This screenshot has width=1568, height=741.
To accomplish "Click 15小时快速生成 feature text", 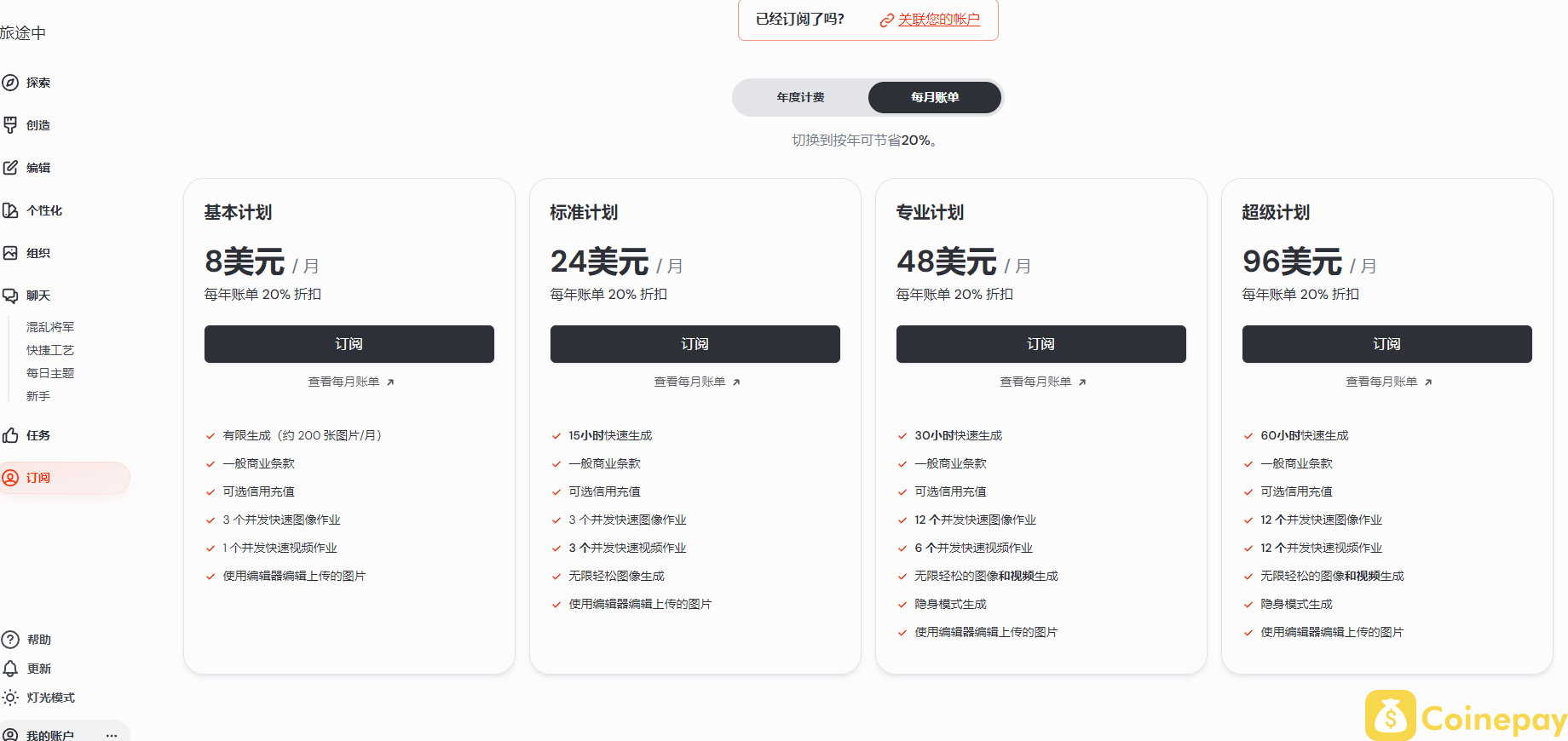I will pos(610,435).
